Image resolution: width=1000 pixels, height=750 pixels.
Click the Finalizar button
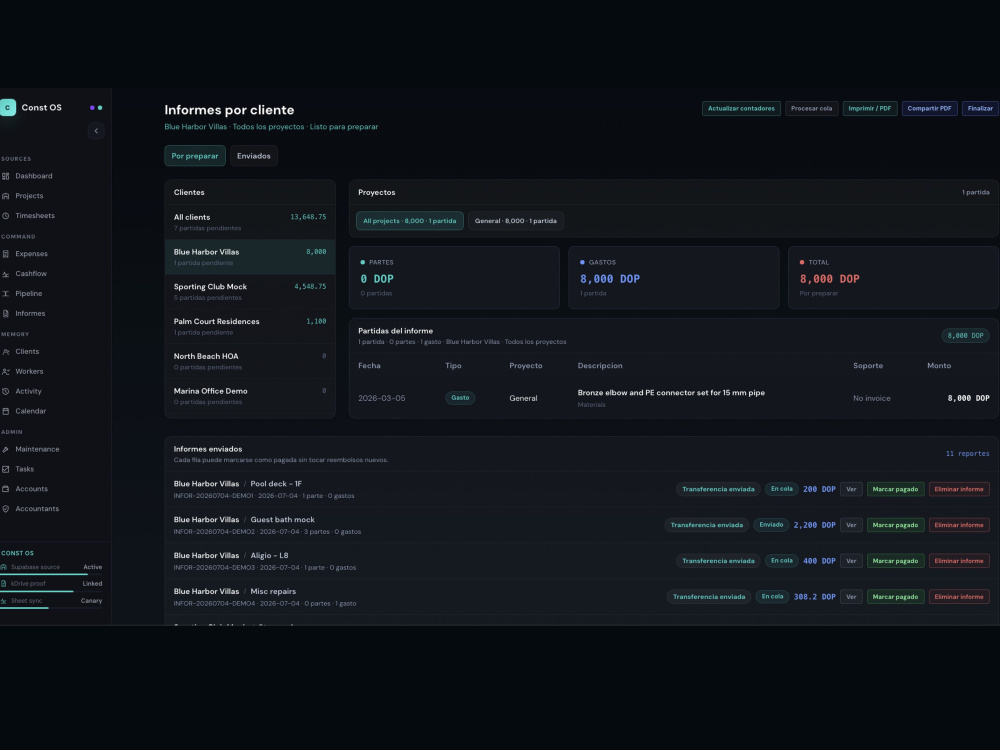click(x=980, y=108)
